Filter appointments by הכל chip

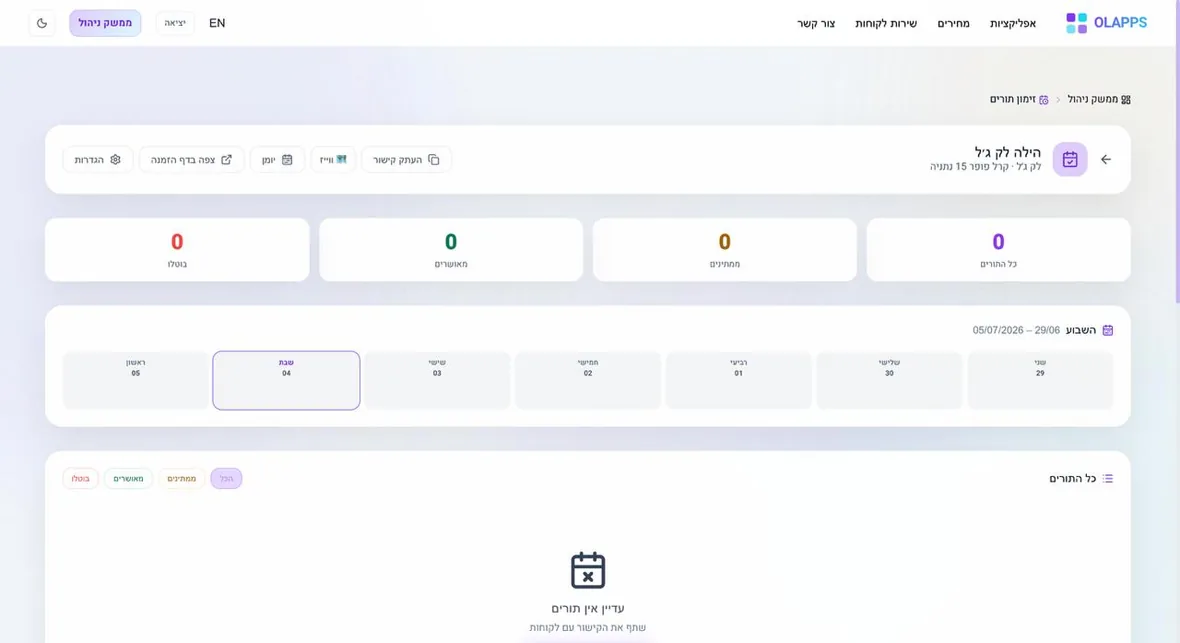click(227, 478)
